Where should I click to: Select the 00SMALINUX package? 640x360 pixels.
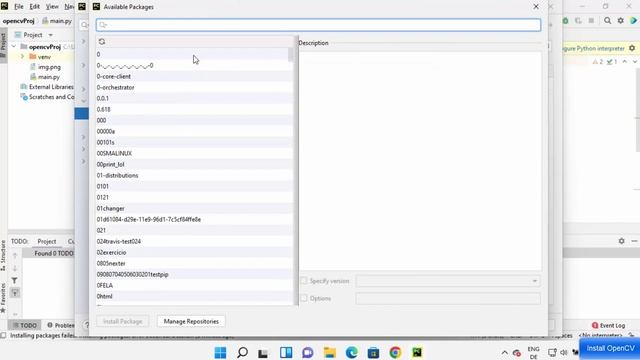click(x=194, y=153)
